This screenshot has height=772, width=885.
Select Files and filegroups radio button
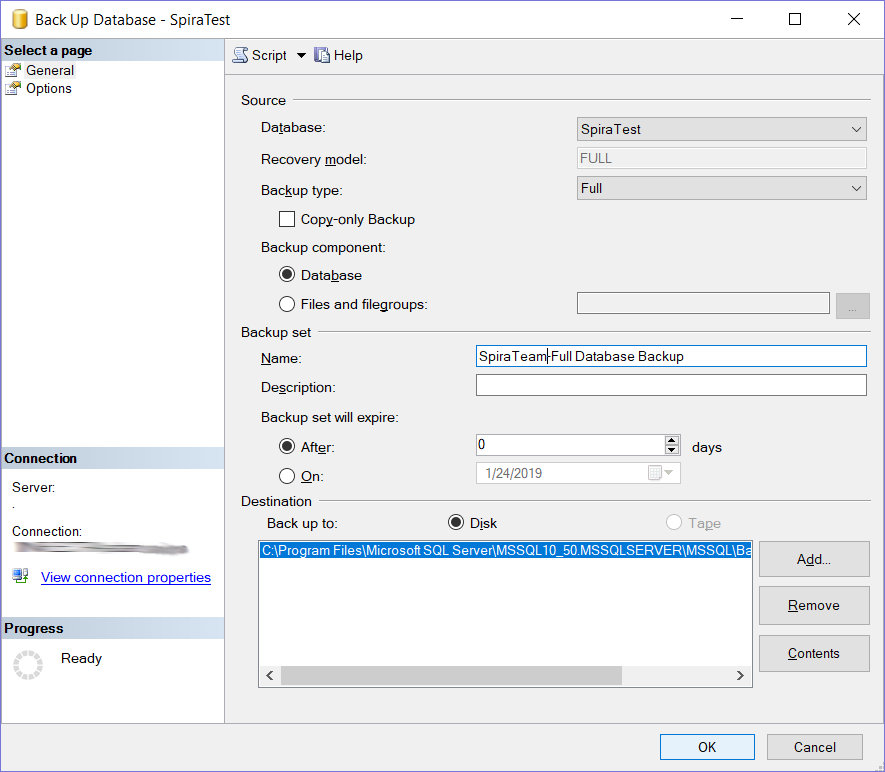tap(288, 304)
